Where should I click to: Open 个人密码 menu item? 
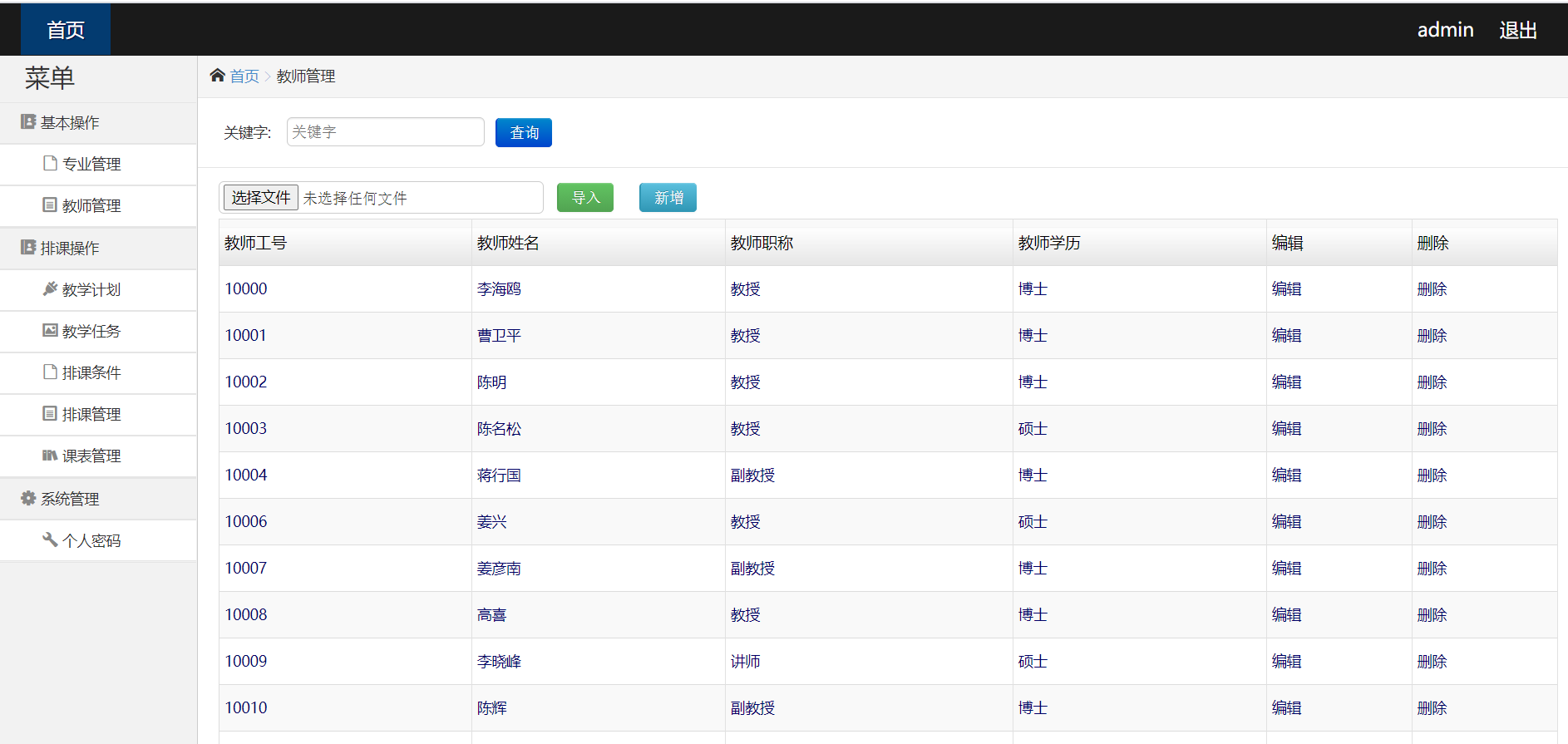click(x=98, y=541)
